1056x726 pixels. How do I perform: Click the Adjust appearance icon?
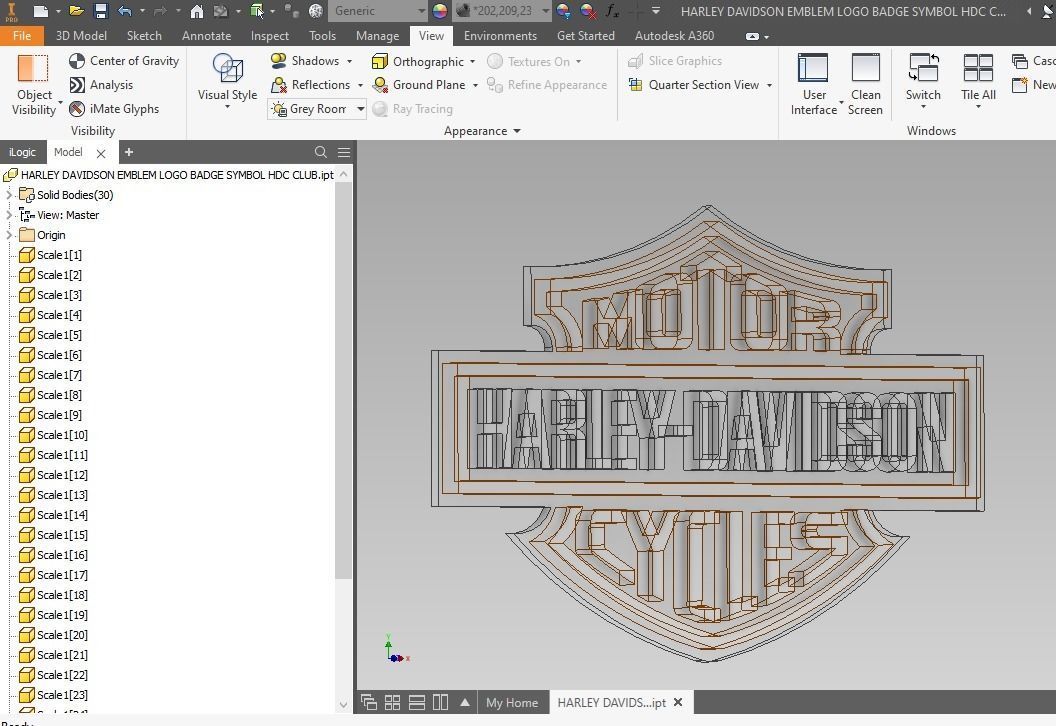(564, 11)
